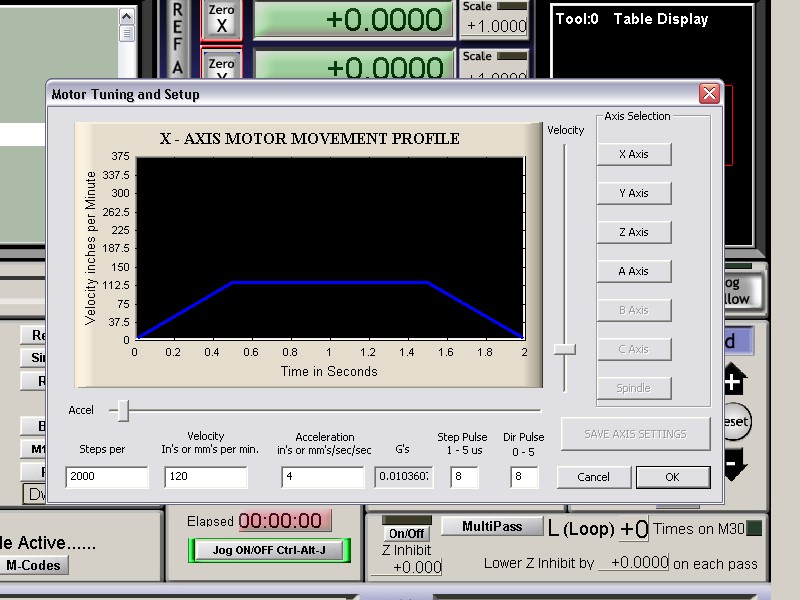Click the horizontal Accel slider handle
The width and height of the screenshot is (800, 600).
point(122,410)
